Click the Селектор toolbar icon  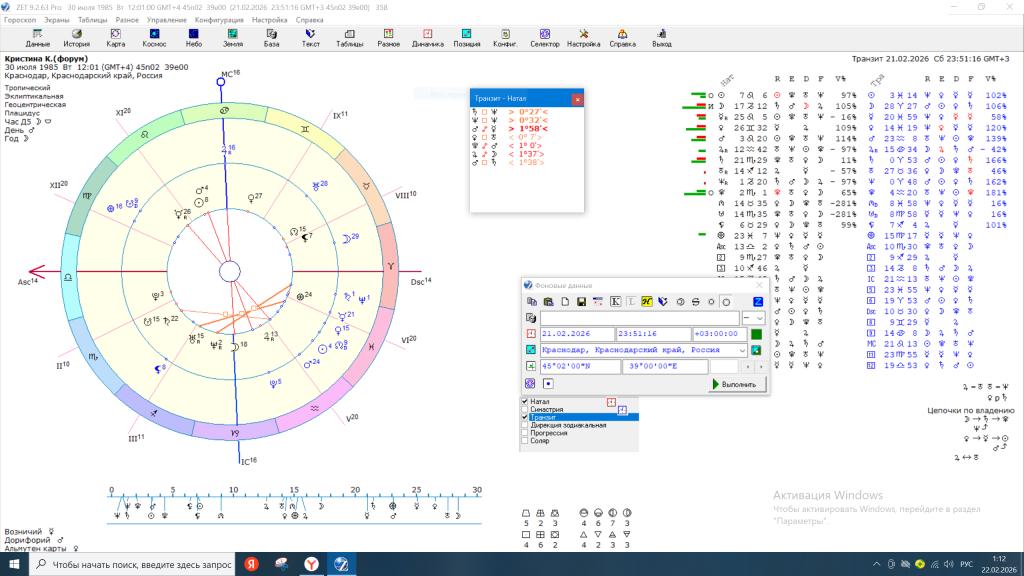click(544, 38)
